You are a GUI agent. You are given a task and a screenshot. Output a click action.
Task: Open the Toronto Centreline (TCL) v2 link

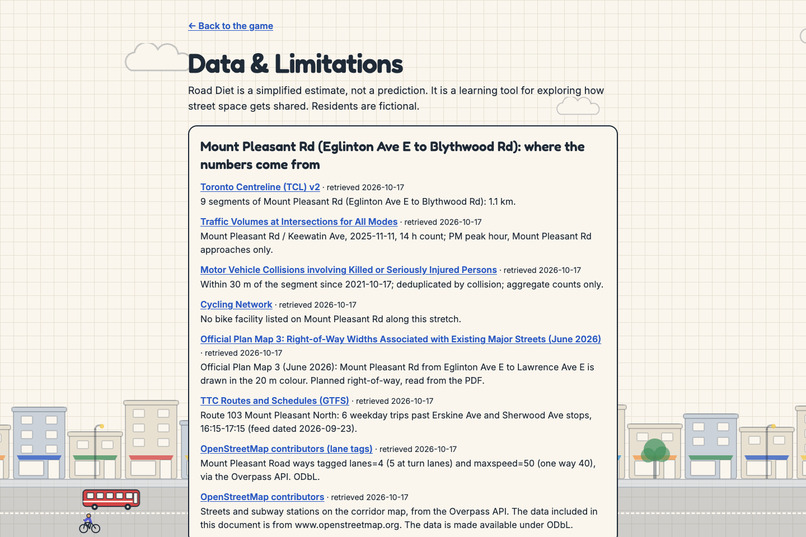pos(260,187)
